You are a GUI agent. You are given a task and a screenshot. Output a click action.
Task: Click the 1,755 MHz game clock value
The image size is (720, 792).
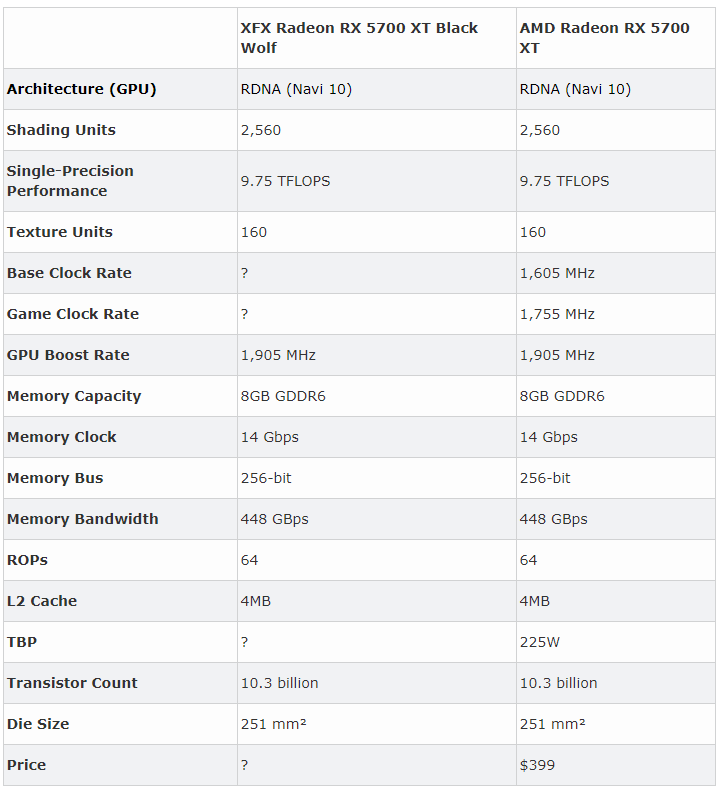point(557,314)
